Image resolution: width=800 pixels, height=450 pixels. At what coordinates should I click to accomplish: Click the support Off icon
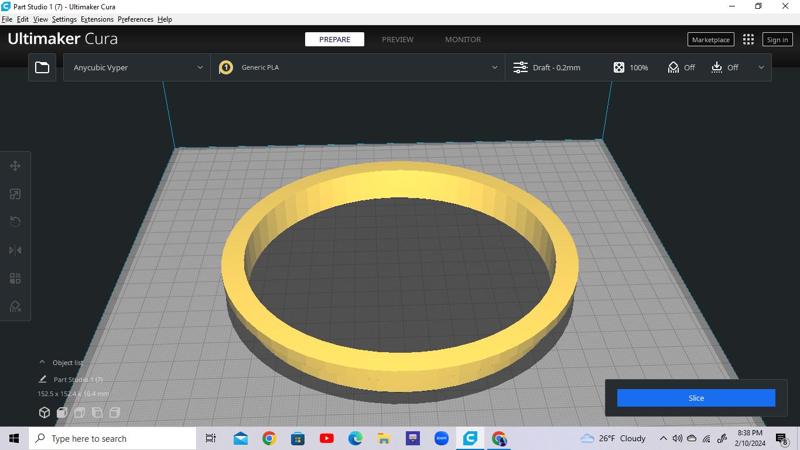tap(673, 67)
